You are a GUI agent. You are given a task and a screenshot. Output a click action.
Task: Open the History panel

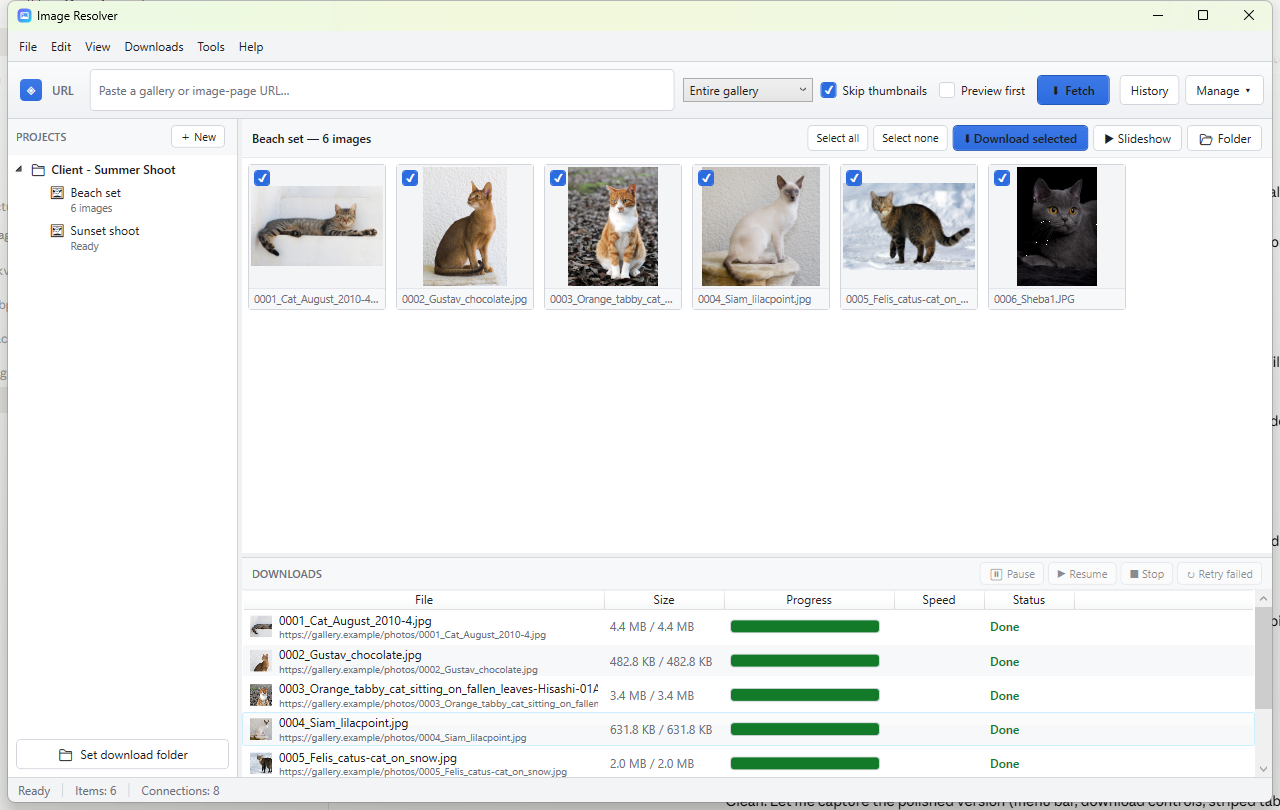point(1149,90)
